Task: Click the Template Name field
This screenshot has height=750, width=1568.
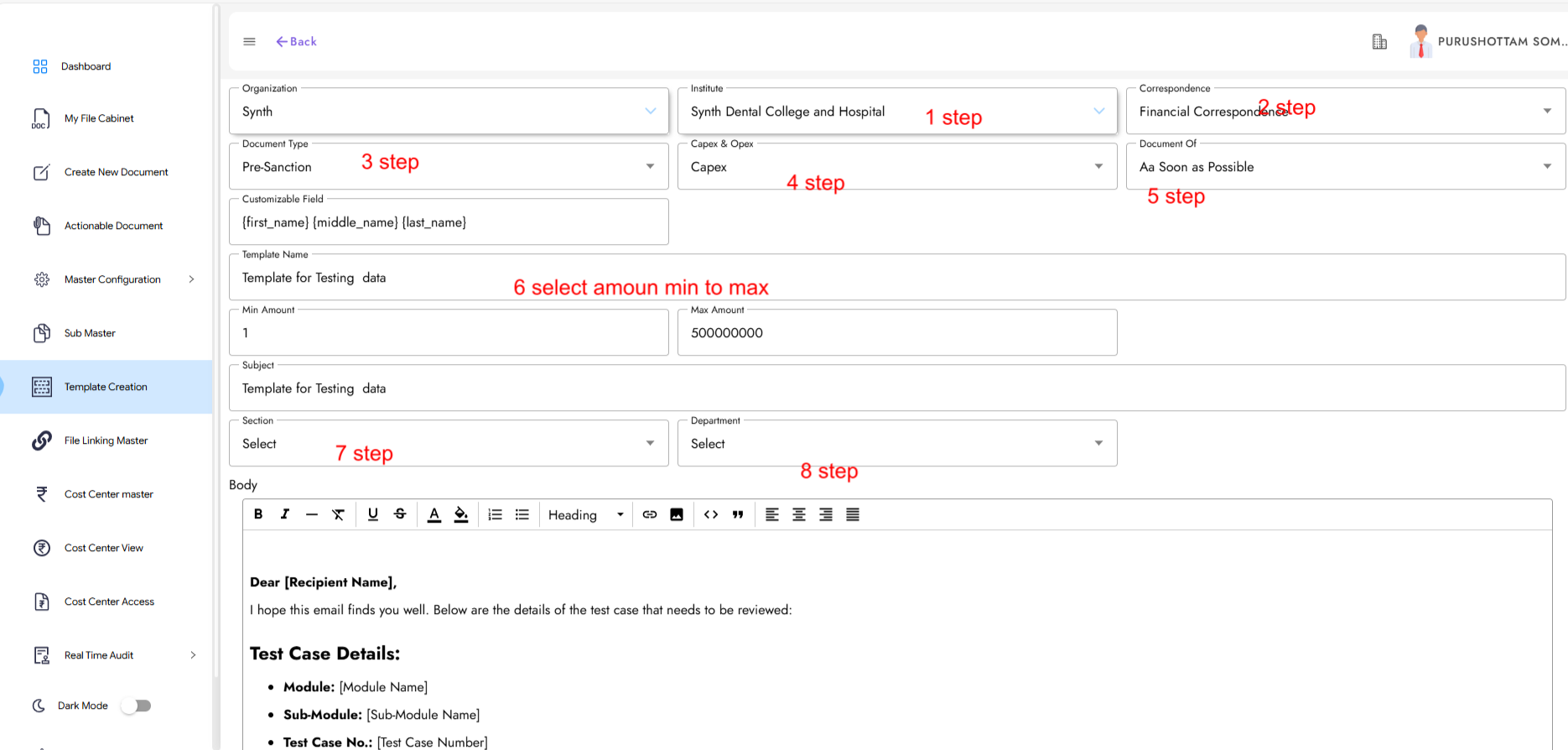Action: coord(897,277)
